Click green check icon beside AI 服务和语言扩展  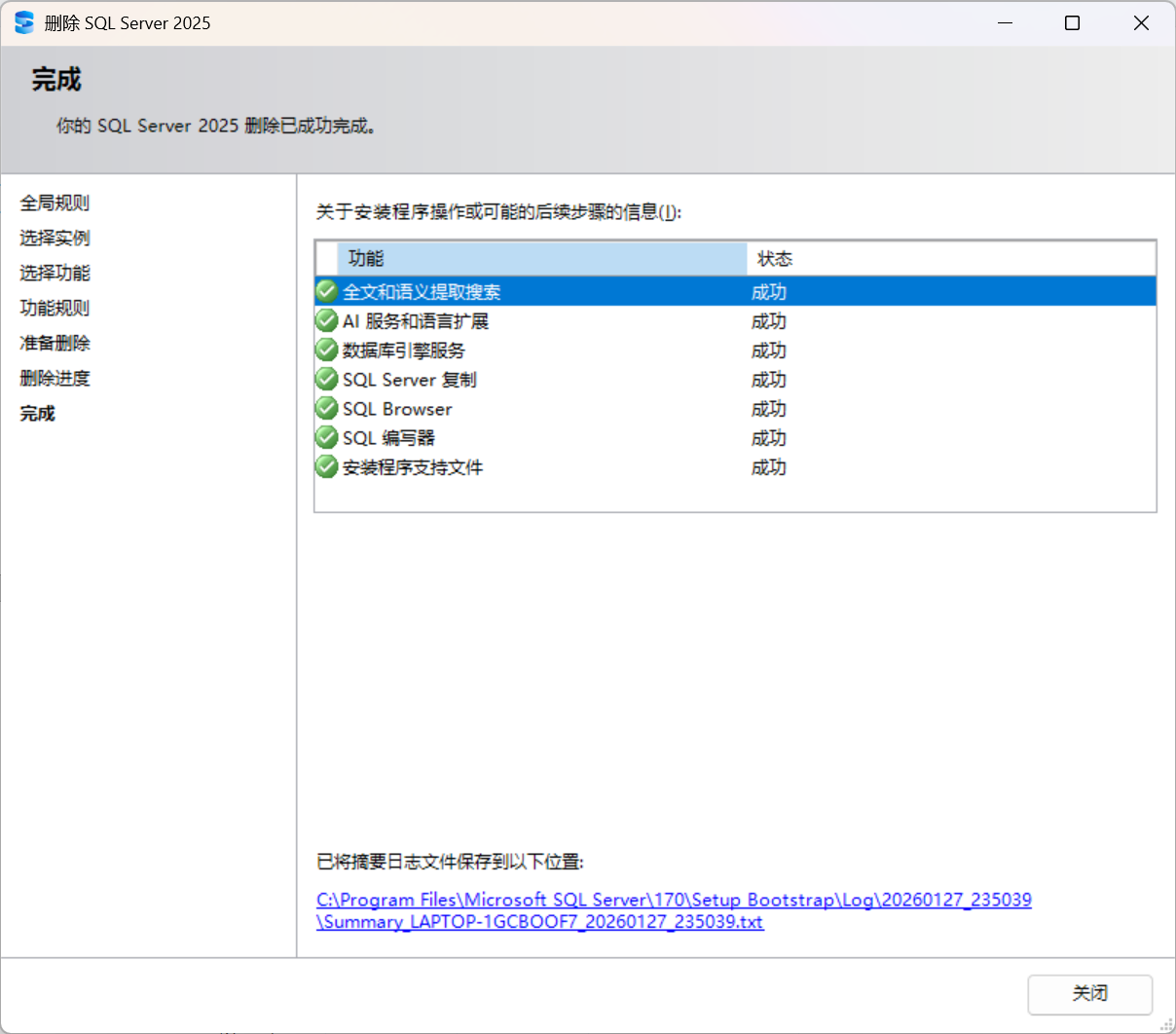click(327, 320)
